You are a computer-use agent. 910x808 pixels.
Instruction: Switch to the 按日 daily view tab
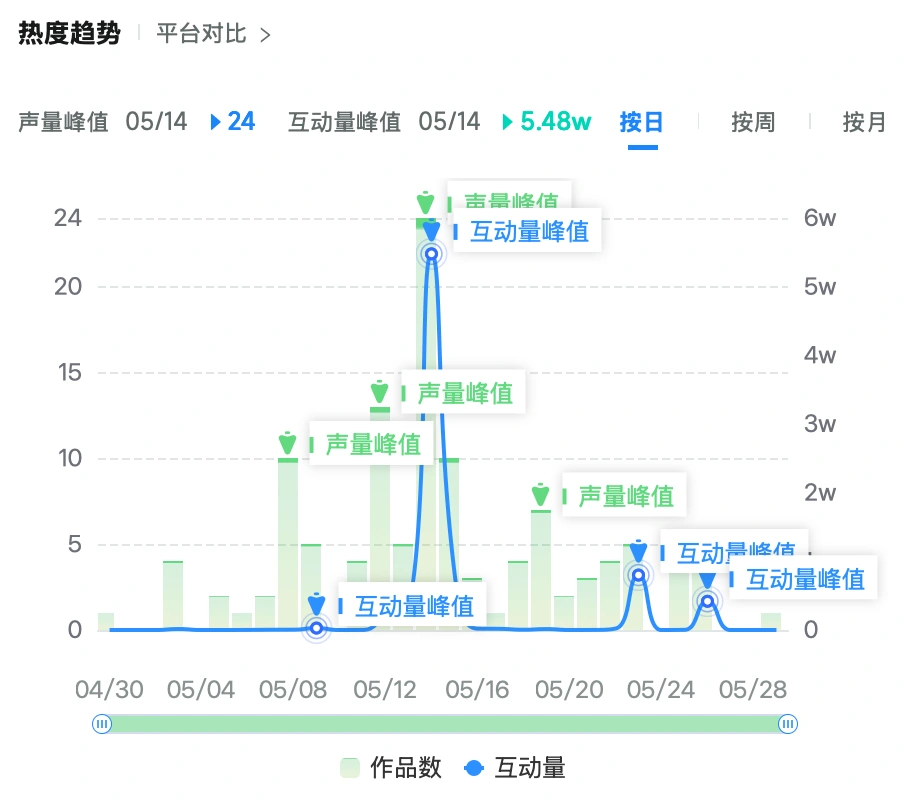641,122
